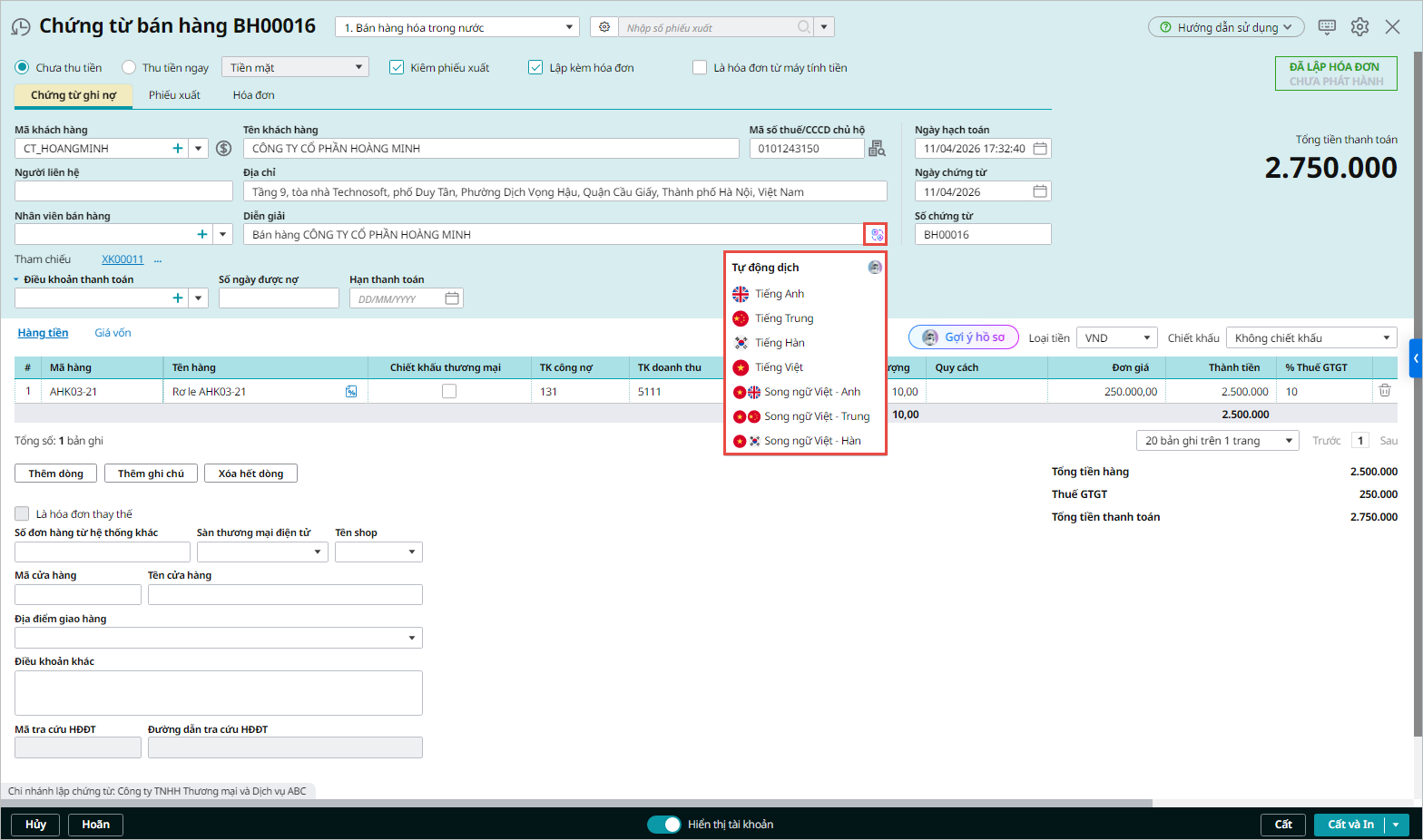The width and height of the screenshot is (1423, 840).
Task: Open sales type dropdown Bán hàng hóa trong nước
Action: (457, 28)
